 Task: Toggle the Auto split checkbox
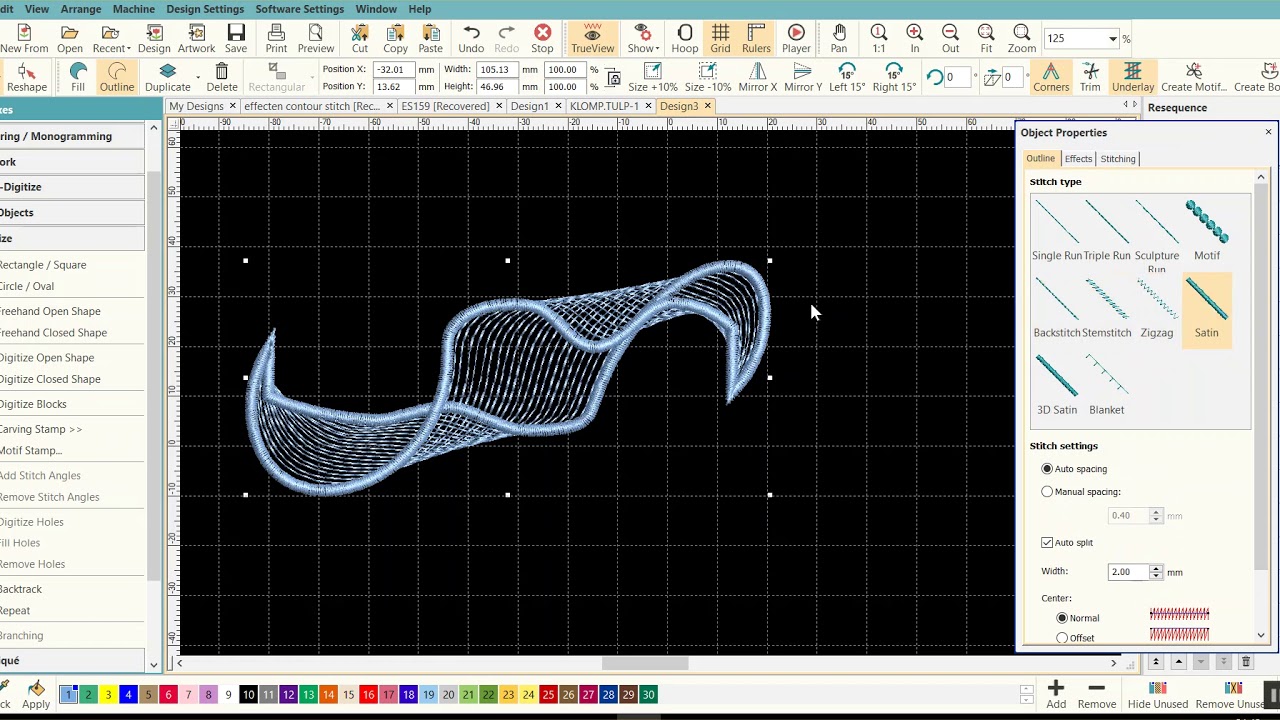(1047, 543)
